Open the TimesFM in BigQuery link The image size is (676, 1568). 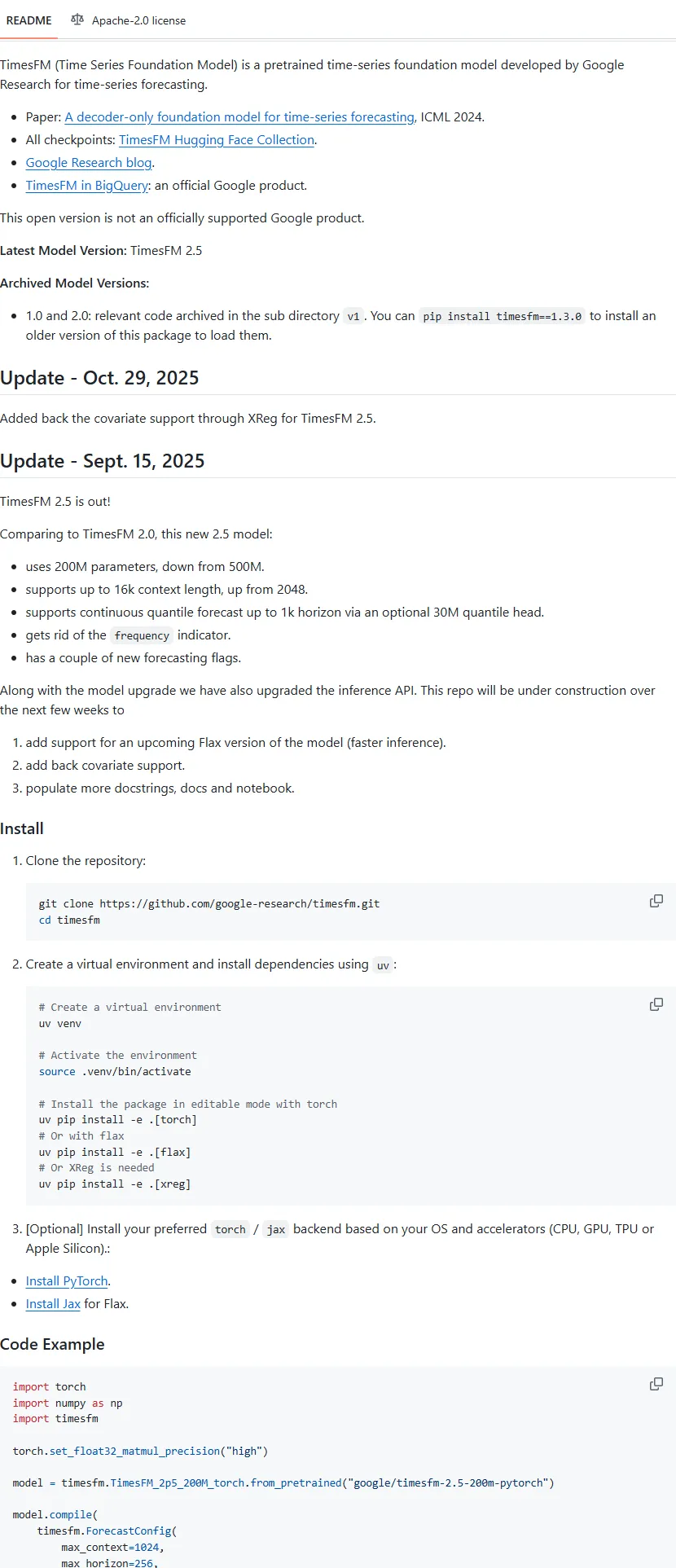(87, 186)
